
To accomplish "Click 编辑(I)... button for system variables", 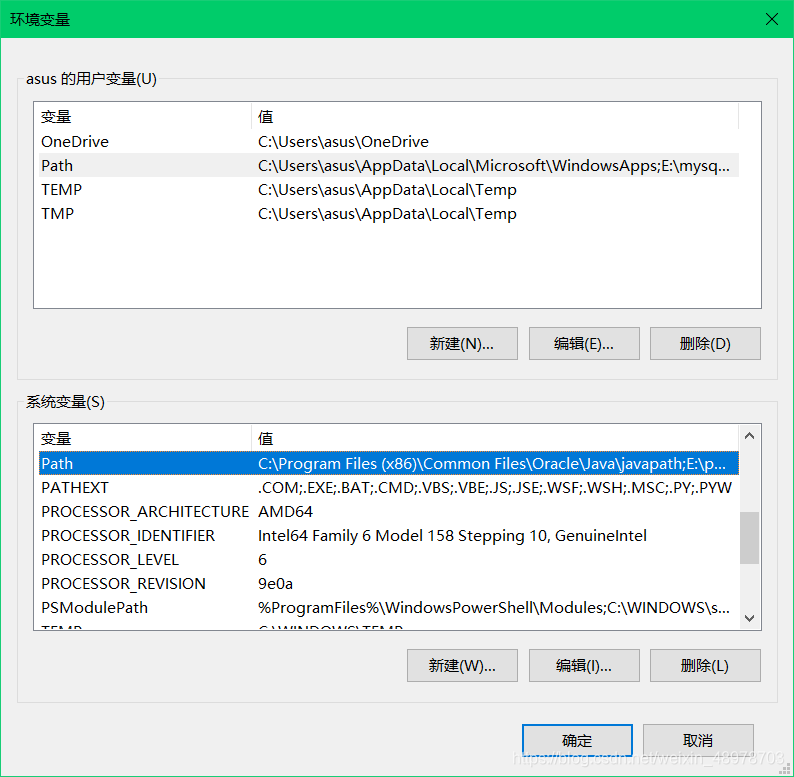I will click(x=584, y=666).
